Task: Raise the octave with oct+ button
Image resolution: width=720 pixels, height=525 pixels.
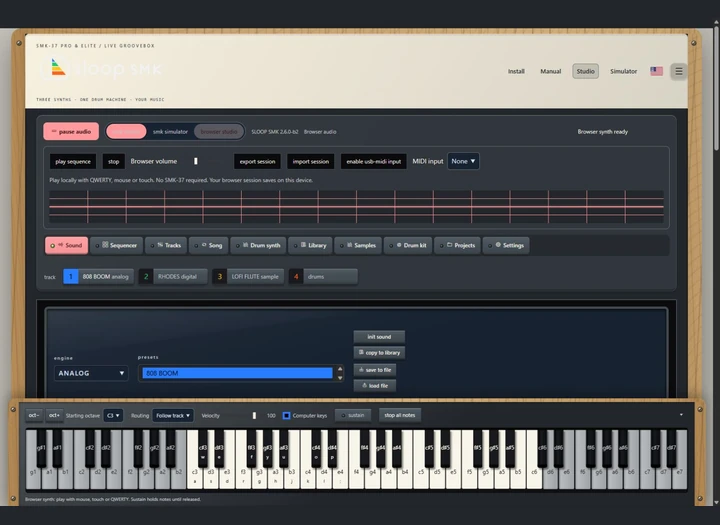Action: (x=54, y=415)
